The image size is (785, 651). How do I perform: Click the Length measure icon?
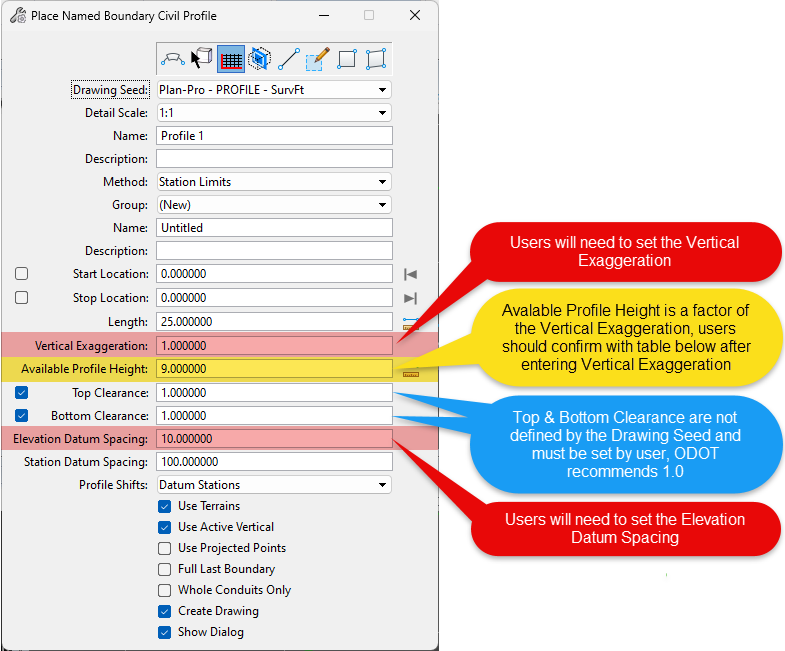click(x=411, y=323)
